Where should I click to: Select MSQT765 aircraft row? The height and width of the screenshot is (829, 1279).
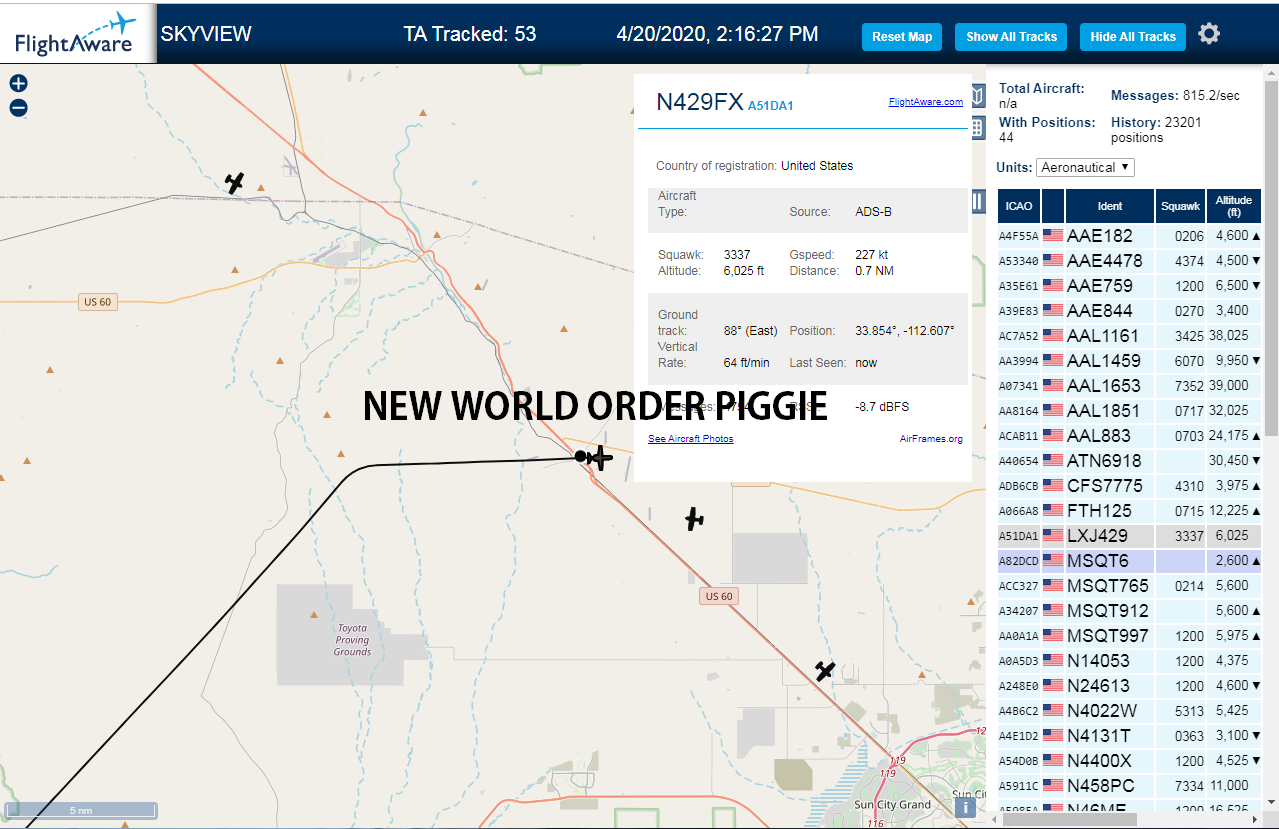click(1130, 586)
